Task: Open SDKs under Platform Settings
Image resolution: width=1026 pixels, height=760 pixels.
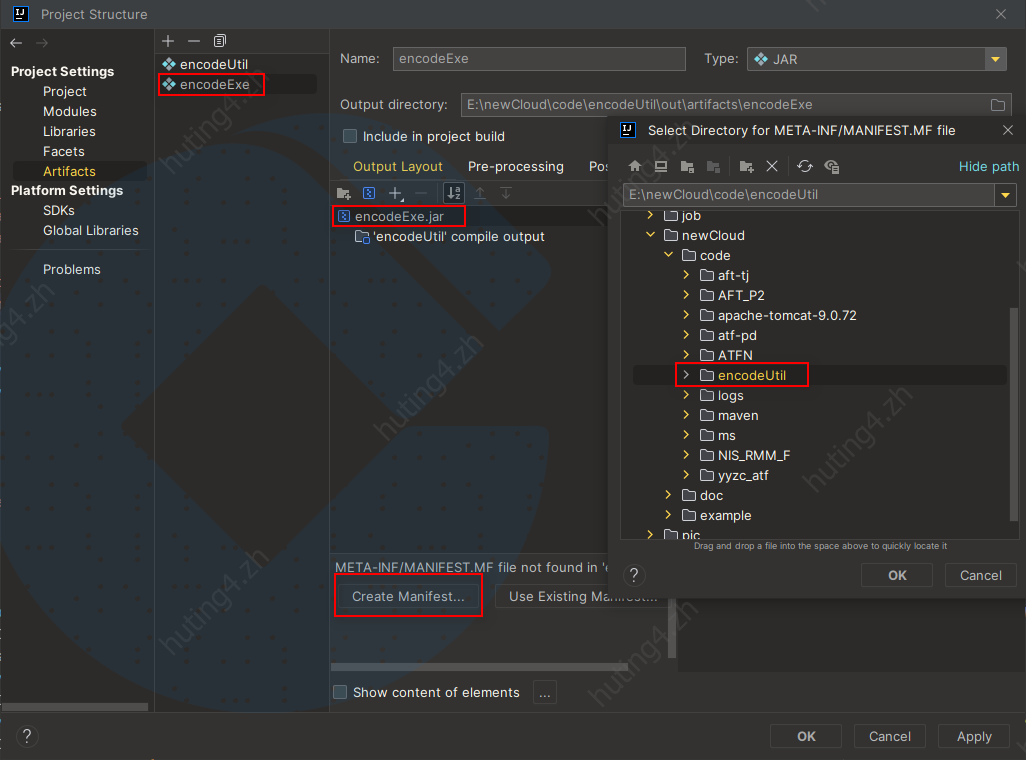Action: click(x=59, y=211)
